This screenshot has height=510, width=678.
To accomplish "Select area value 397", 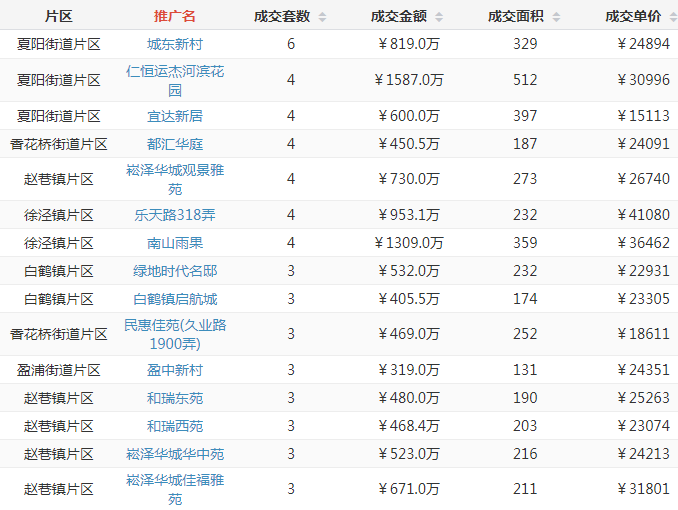I will point(525,116).
